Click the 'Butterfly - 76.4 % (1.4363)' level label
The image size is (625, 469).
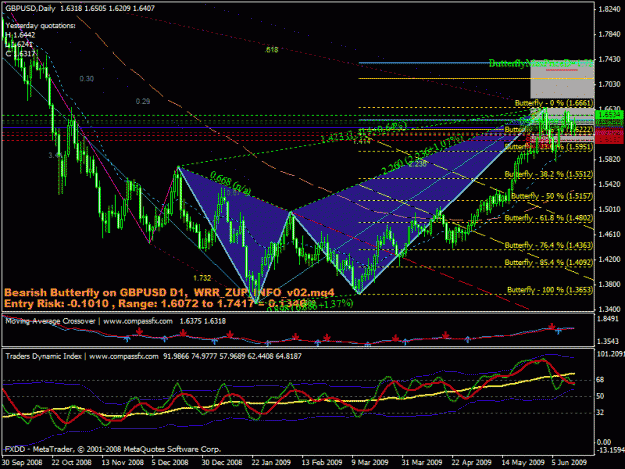pyautogui.click(x=549, y=245)
